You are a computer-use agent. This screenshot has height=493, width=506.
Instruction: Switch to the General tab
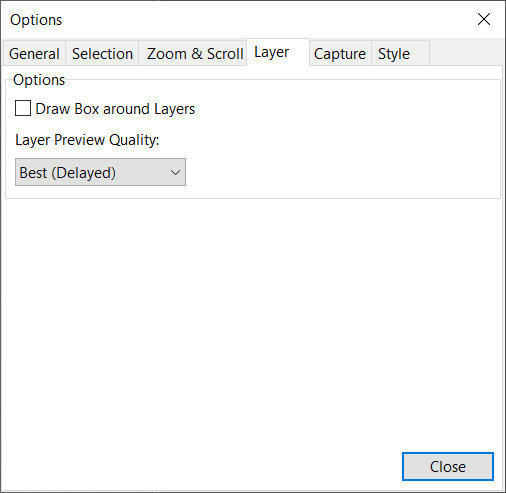click(34, 53)
